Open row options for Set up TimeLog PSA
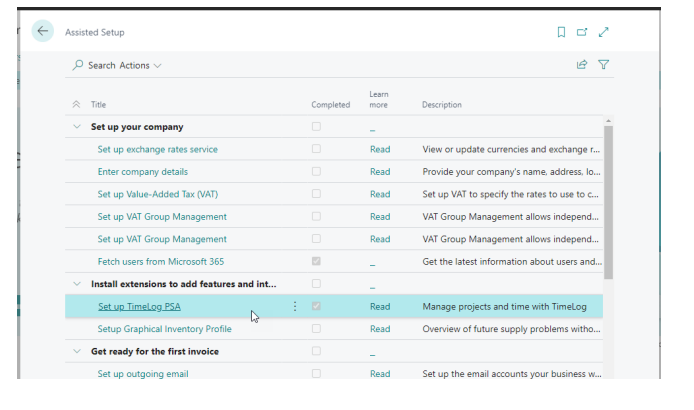The width and height of the screenshot is (694, 410). (x=295, y=306)
